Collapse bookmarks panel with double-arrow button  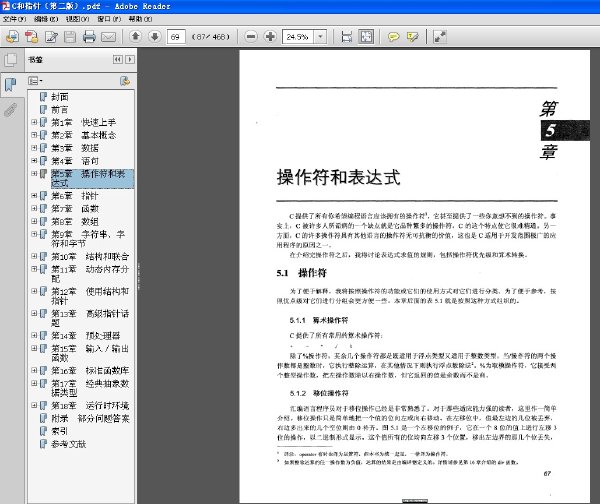117,59
